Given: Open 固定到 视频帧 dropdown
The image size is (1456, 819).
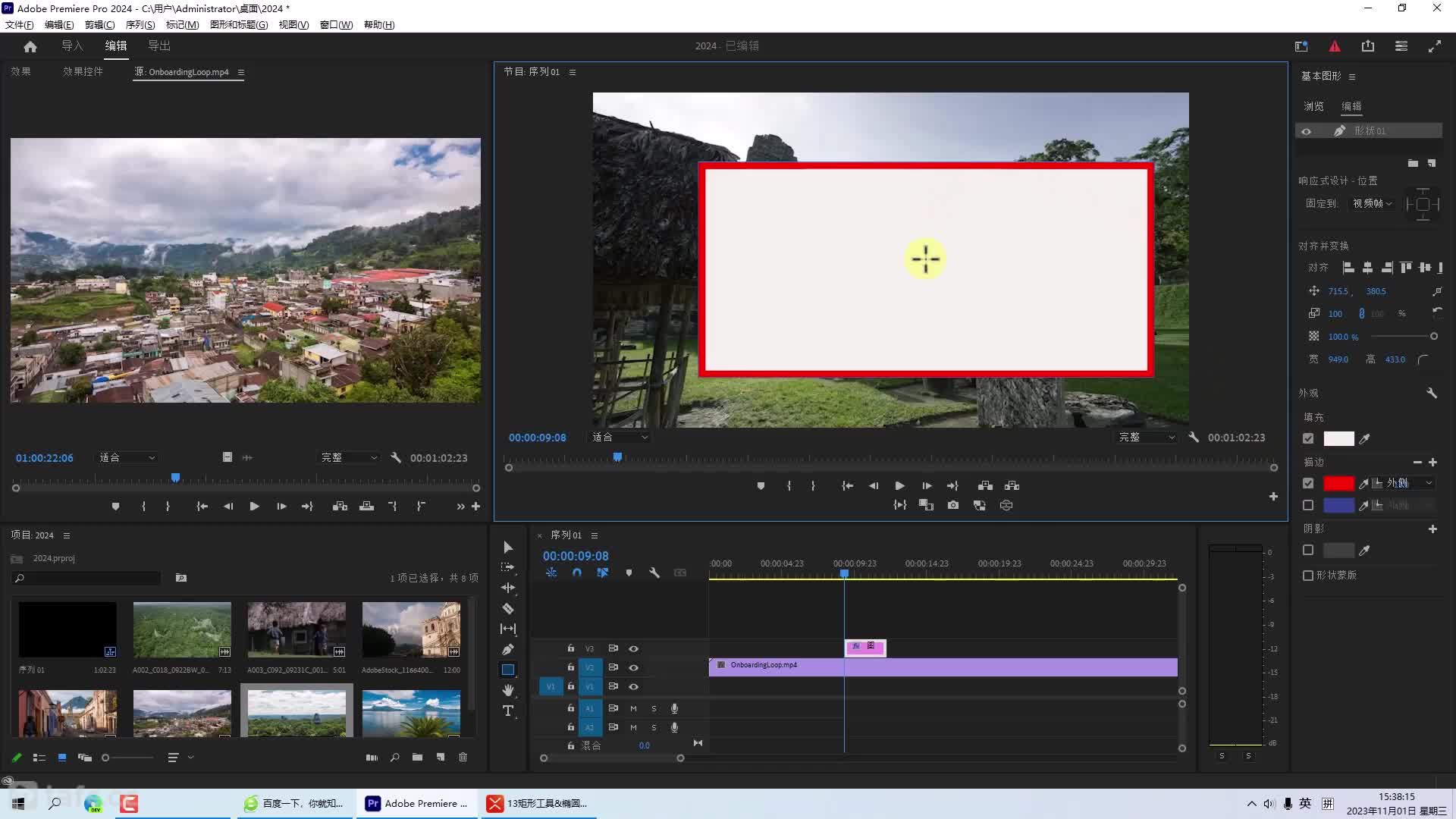Looking at the screenshot, I should coord(1373,204).
